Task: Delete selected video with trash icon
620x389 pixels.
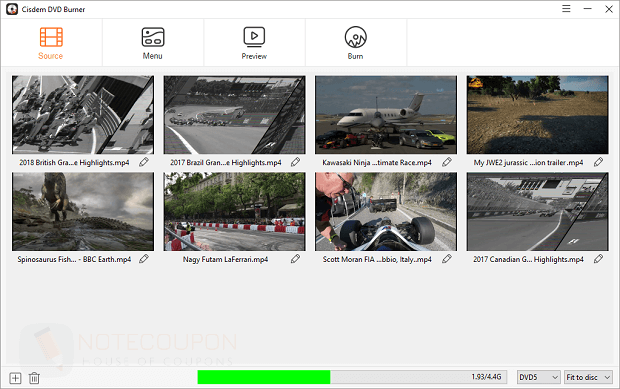Action: coord(34,378)
